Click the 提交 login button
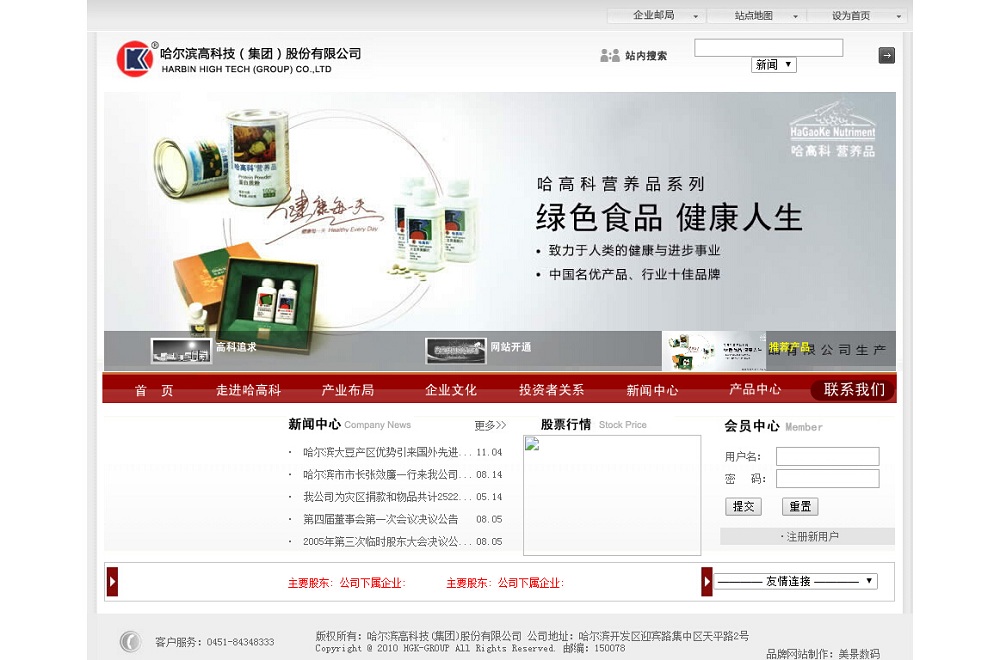Viewport: 1000px width, 660px height. click(743, 506)
